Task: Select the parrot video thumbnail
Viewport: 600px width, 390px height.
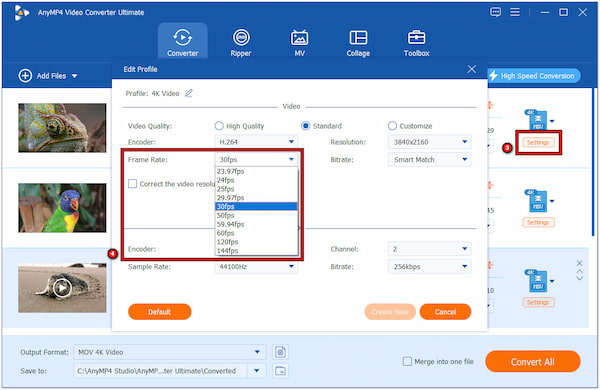Action: pyautogui.click(x=62, y=208)
